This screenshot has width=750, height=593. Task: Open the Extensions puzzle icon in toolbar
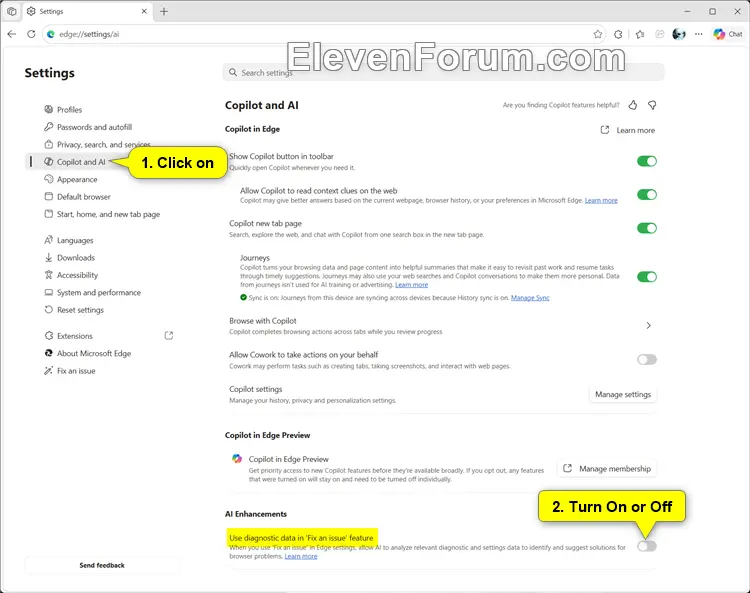point(618,34)
